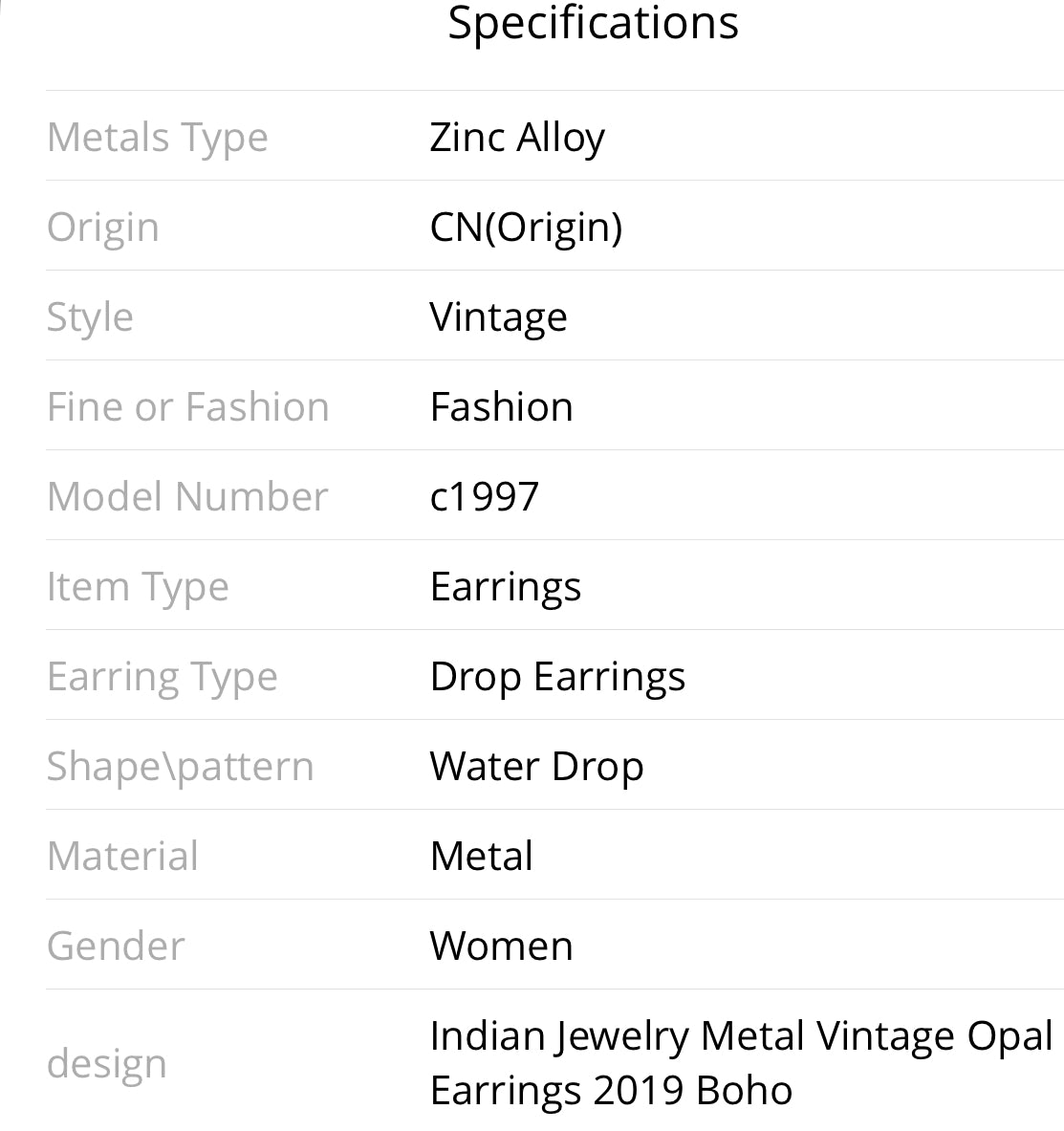Click the Metal material value
The height and width of the screenshot is (1131, 1064).
[x=482, y=857]
